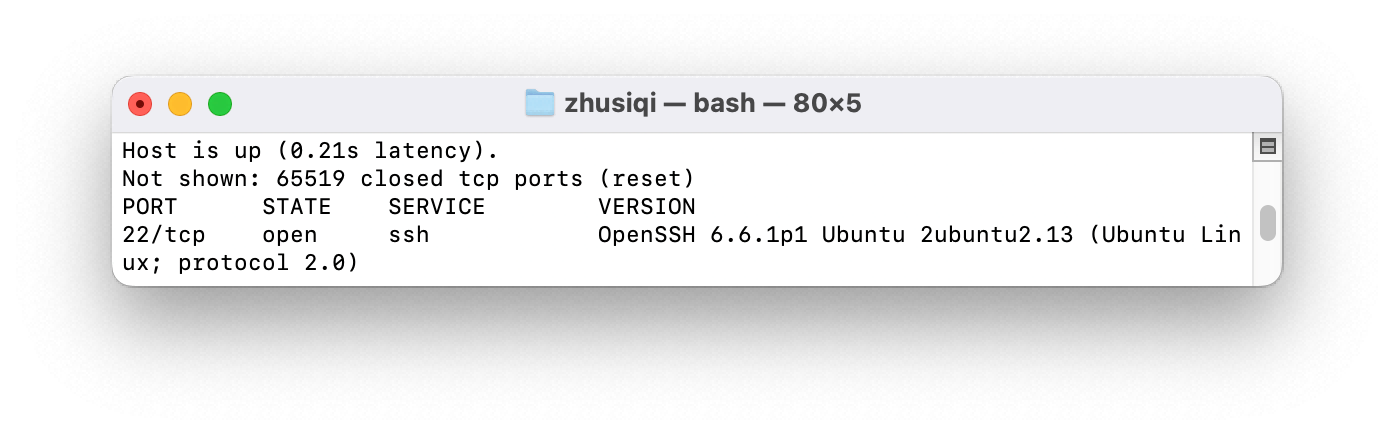The image size is (1394, 434).
Task: Click the 'ssh' service name
Action: coord(408,235)
